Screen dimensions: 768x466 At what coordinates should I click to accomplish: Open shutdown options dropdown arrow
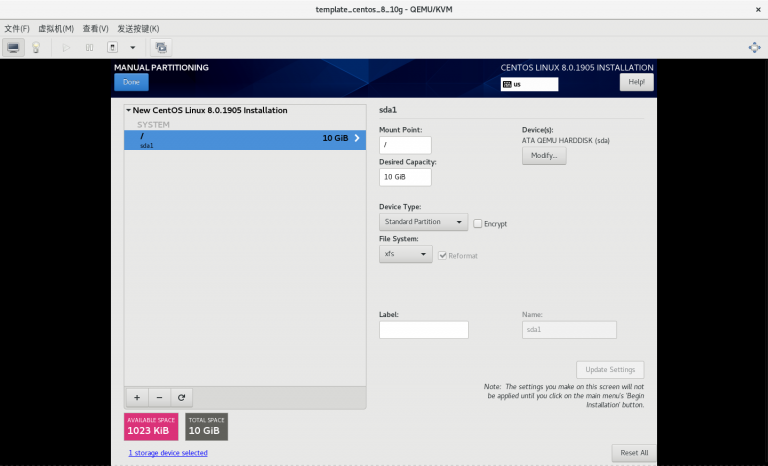tap(133, 48)
